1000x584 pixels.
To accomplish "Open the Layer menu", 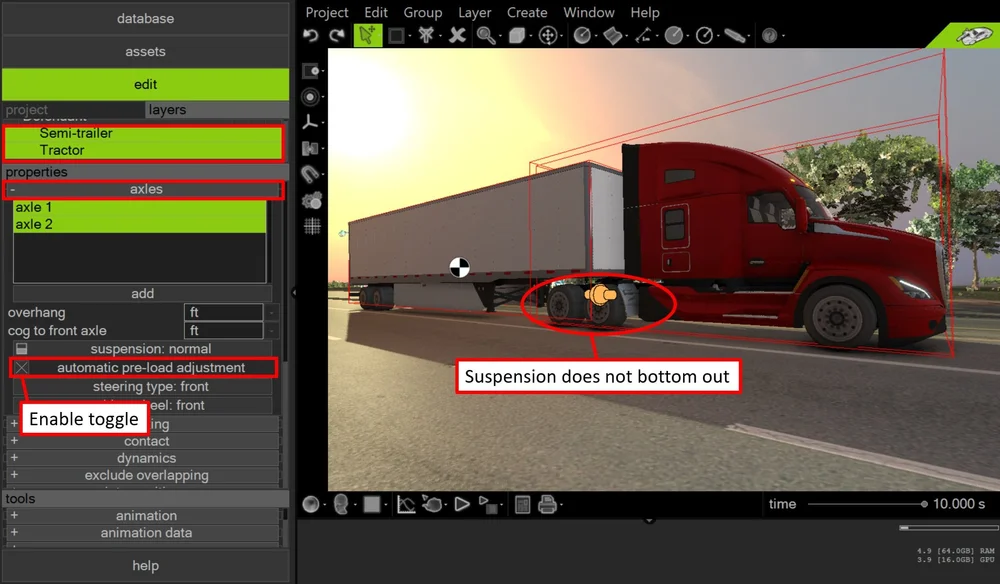I will click(x=474, y=12).
